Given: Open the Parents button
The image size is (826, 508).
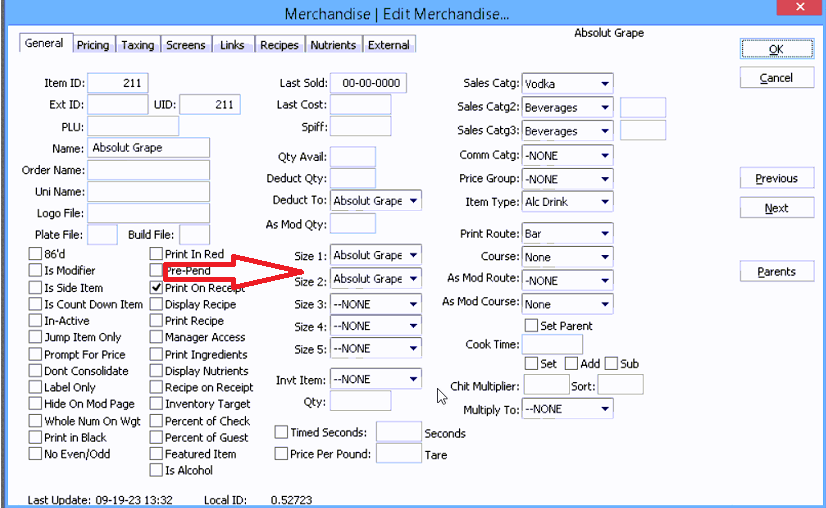Looking at the screenshot, I should [x=776, y=271].
